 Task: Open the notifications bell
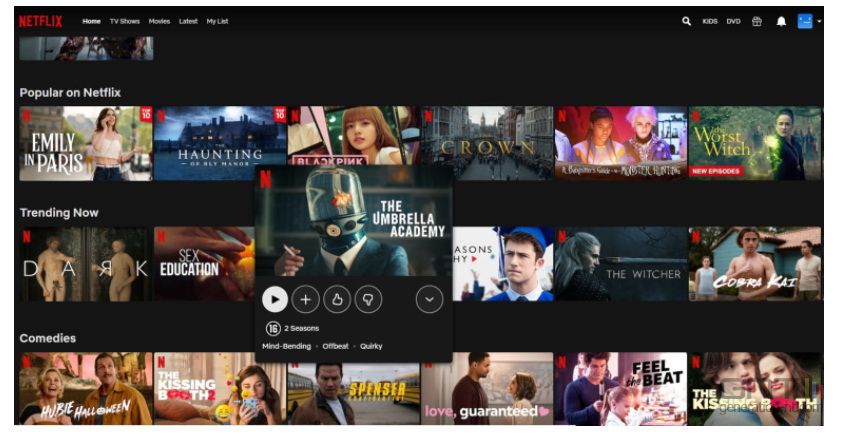pos(781,21)
